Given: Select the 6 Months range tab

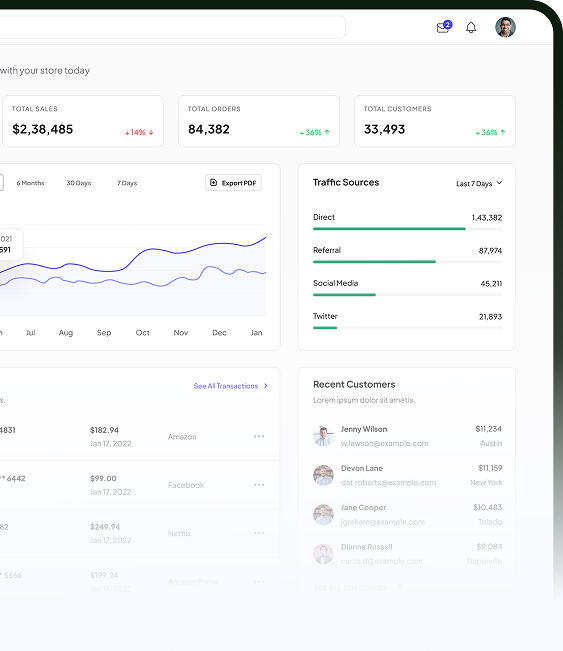Looking at the screenshot, I should point(30,183).
